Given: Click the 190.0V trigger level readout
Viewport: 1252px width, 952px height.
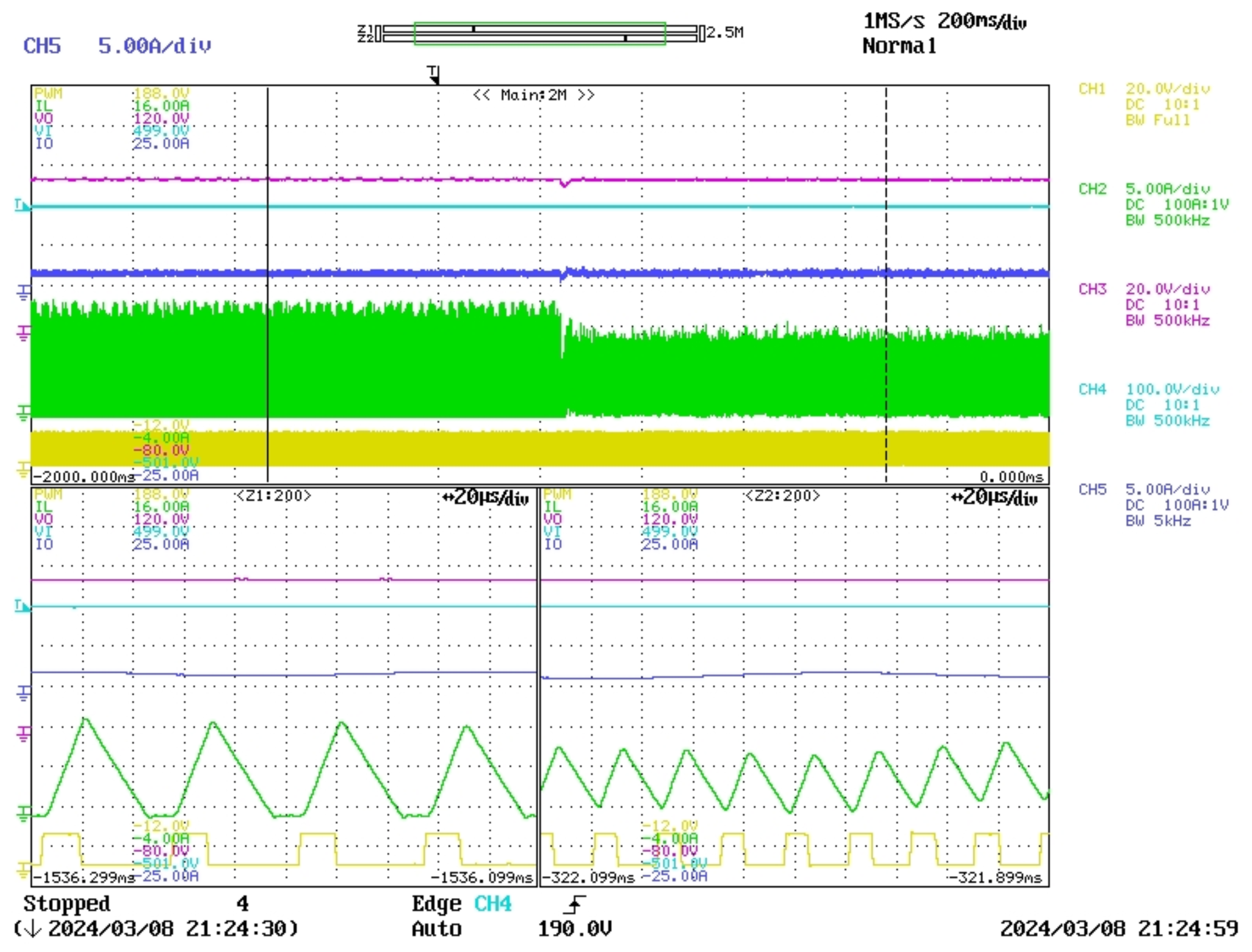Looking at the screenshot, I should tap(575, 930).
